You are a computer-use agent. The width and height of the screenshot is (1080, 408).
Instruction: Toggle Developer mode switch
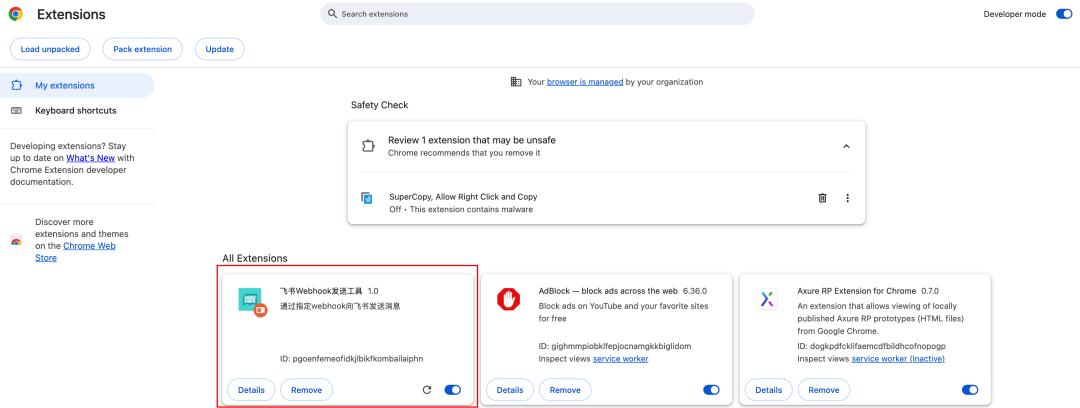coord(1063,14)
